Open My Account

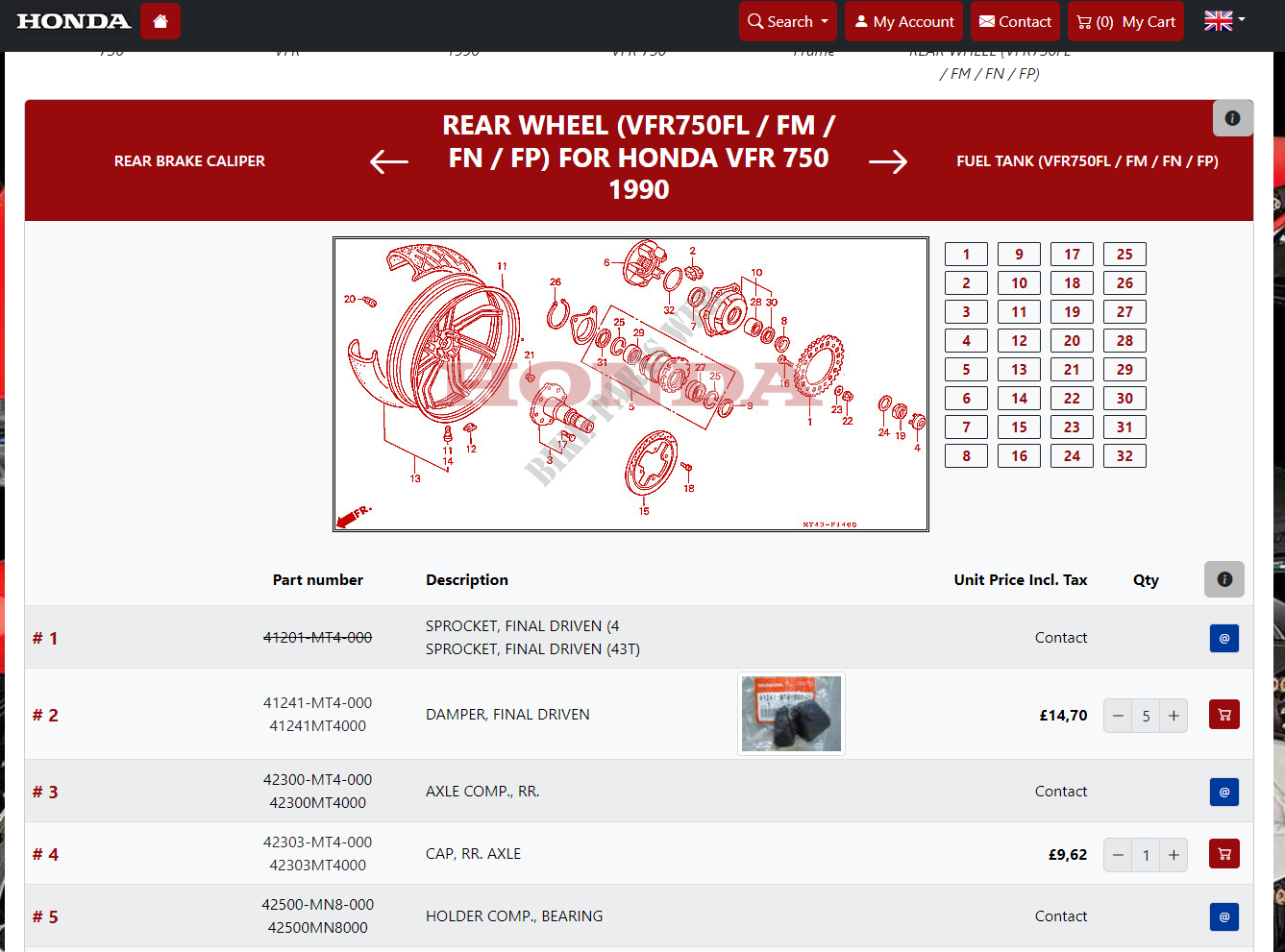point(904,21)
